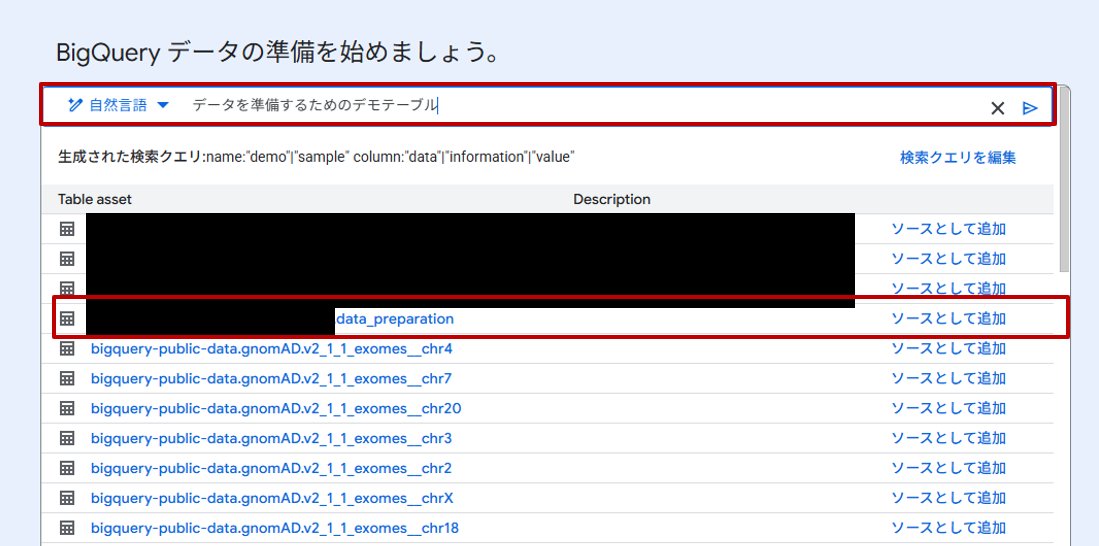Open the gnomAD exomes__chr18 table link
1099x546 pixels.
[275, 528]
